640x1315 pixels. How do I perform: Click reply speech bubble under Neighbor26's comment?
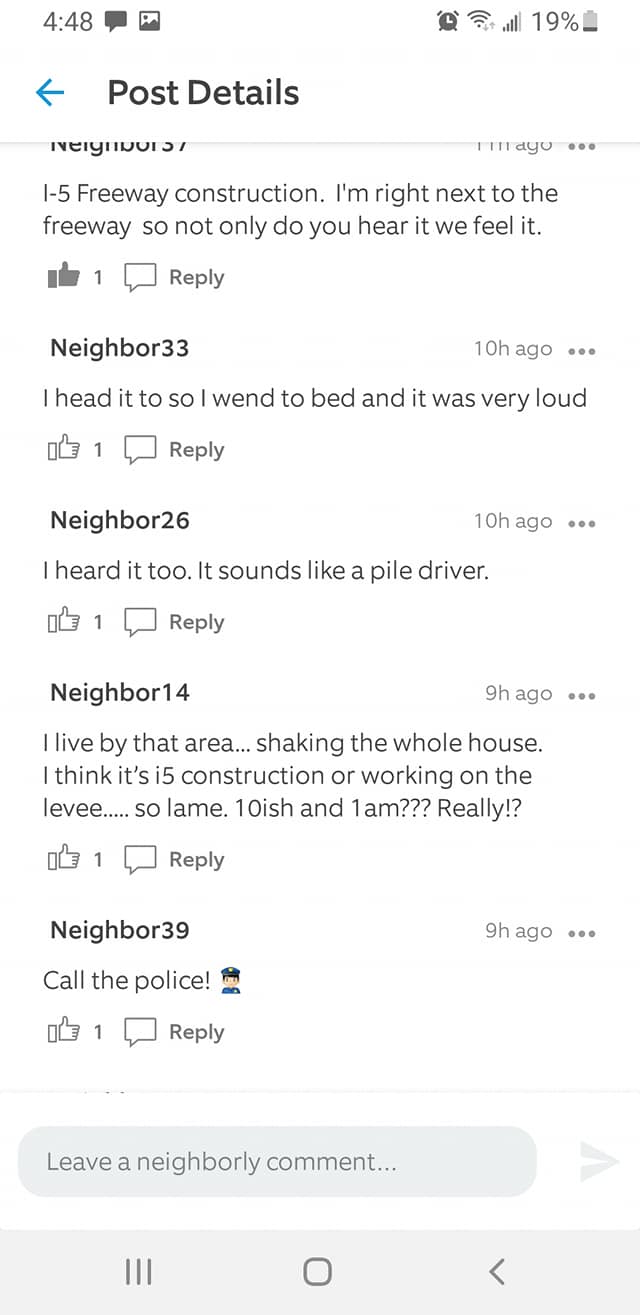click(x=140, y=622)
